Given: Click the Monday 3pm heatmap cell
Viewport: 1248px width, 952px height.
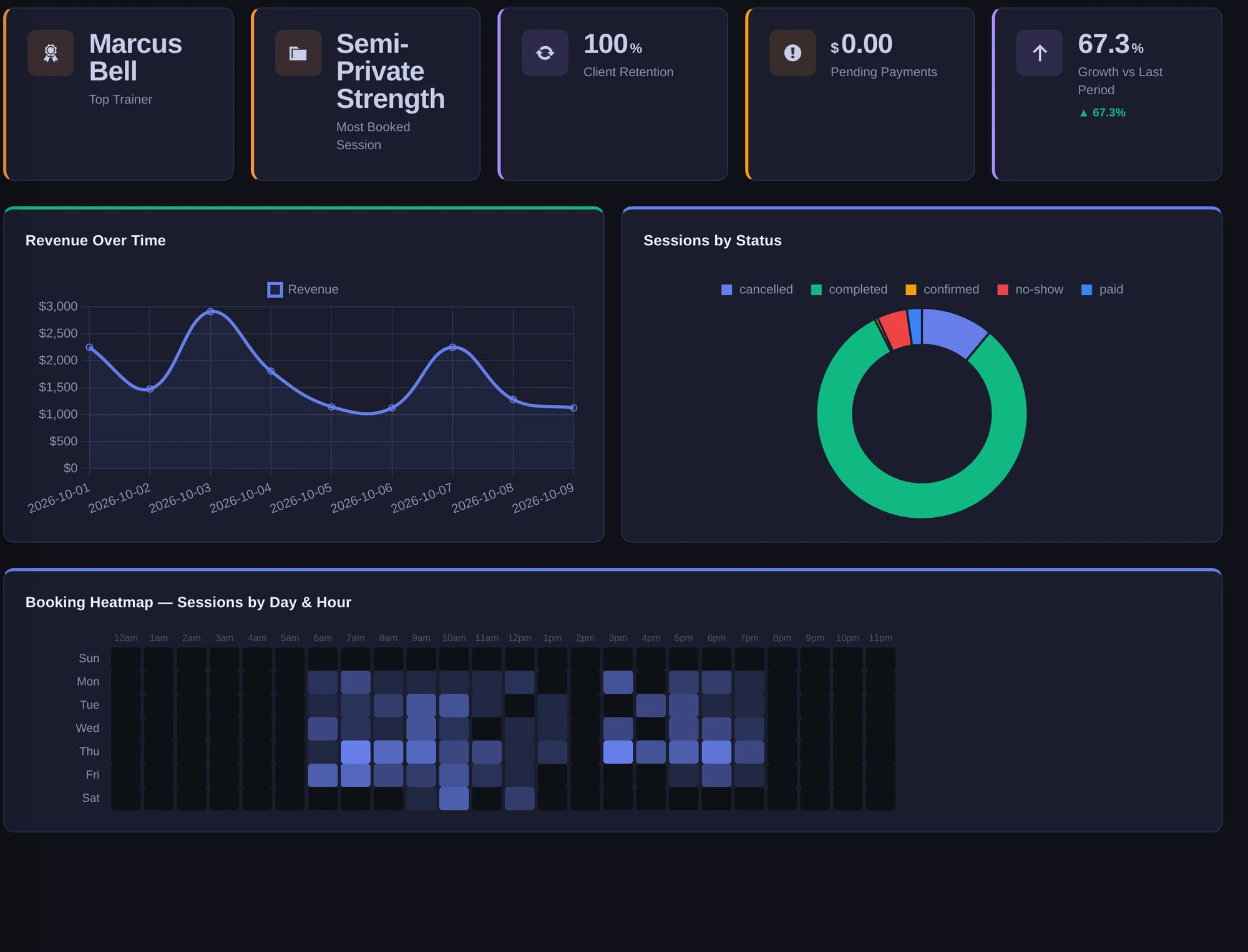Looking at the screenshot, I should tap(618, 682).
